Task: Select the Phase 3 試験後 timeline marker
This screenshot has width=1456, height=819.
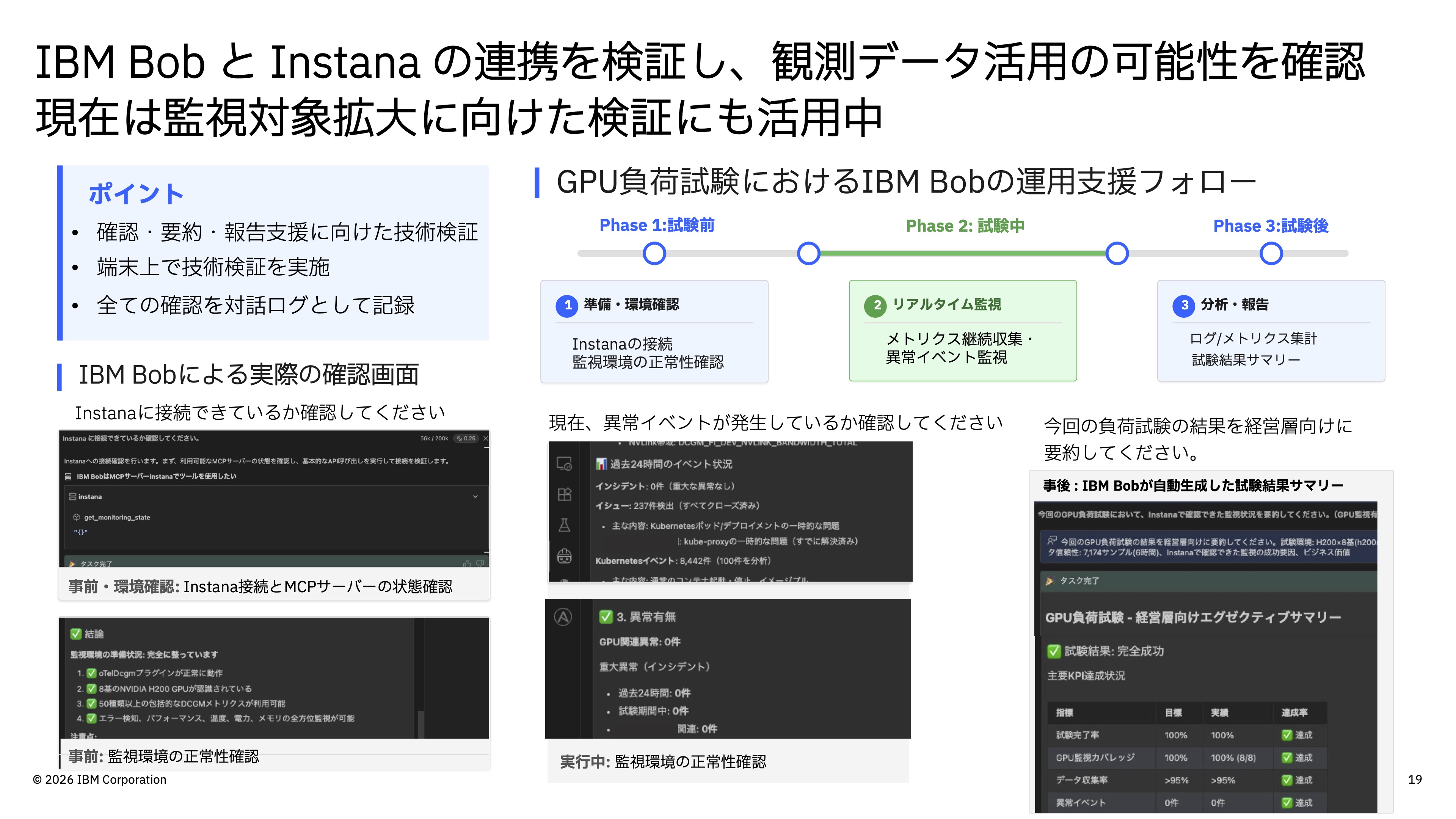Action: (1271, 253)
